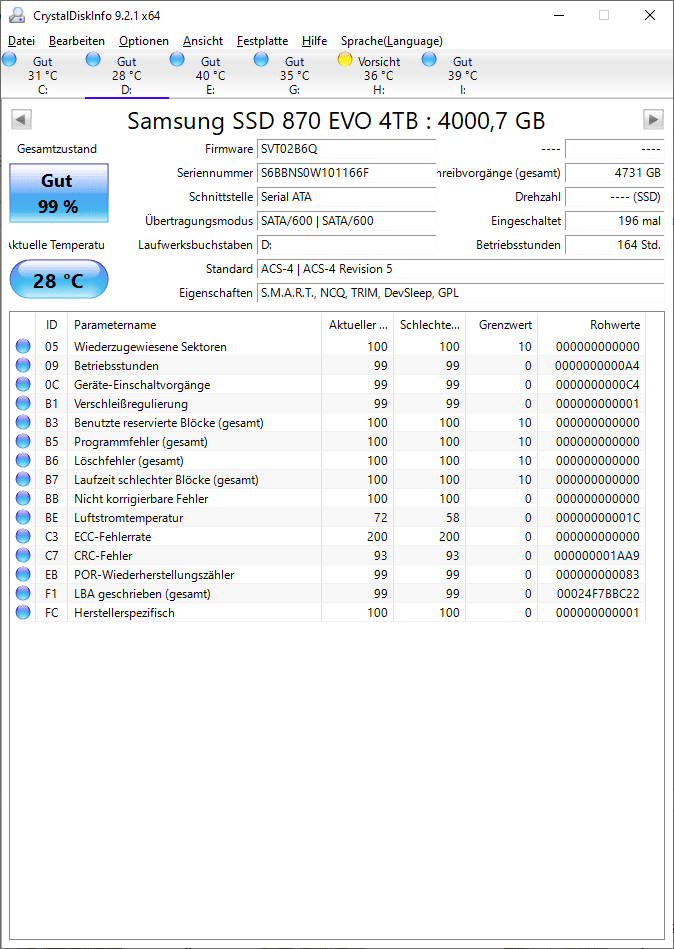The image size is (674, 949).
Task: Go to next disk with right arrow
Action: [x=653, y=119]
